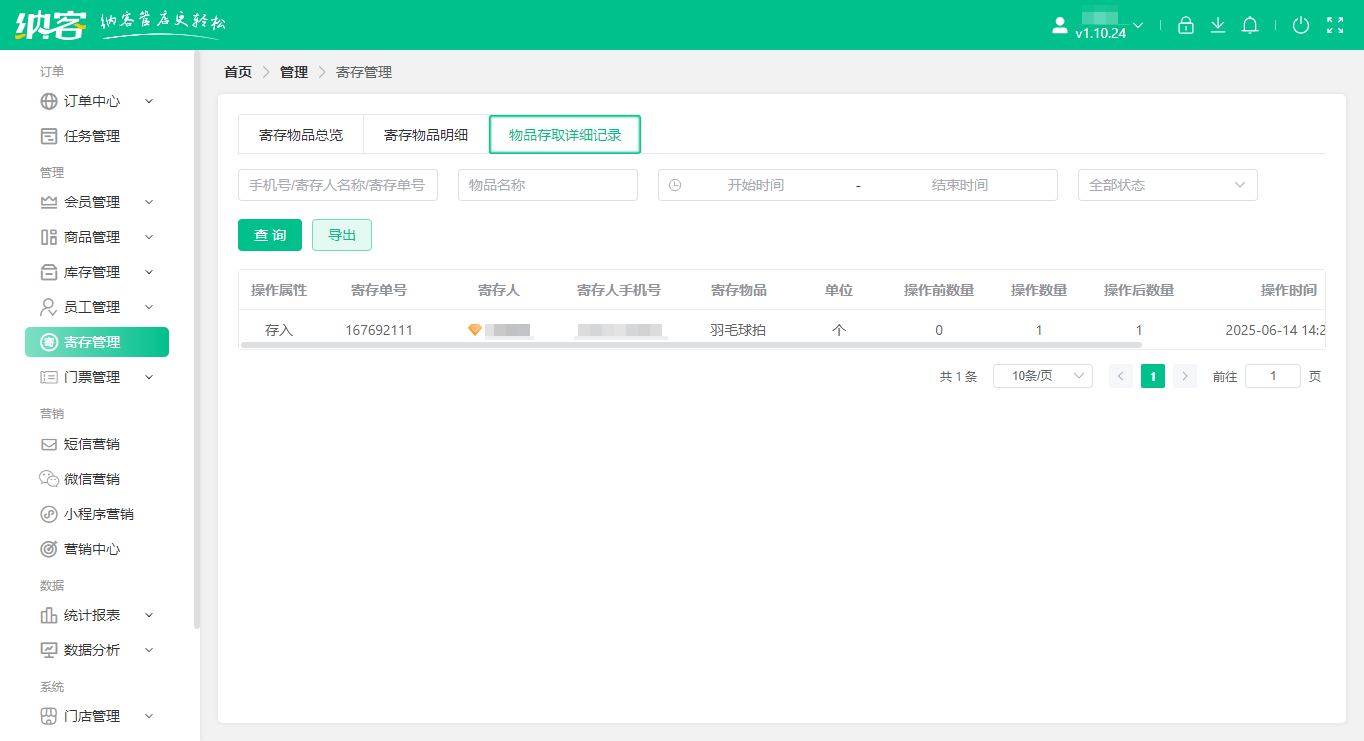
Task: Toggle fullscreen with the expand icon
Action: click(1335, 25)
